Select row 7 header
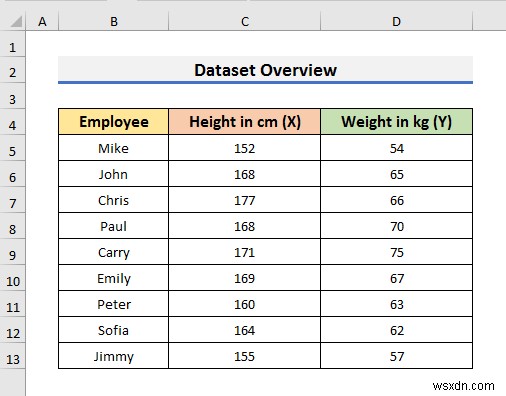 [12, 200]
